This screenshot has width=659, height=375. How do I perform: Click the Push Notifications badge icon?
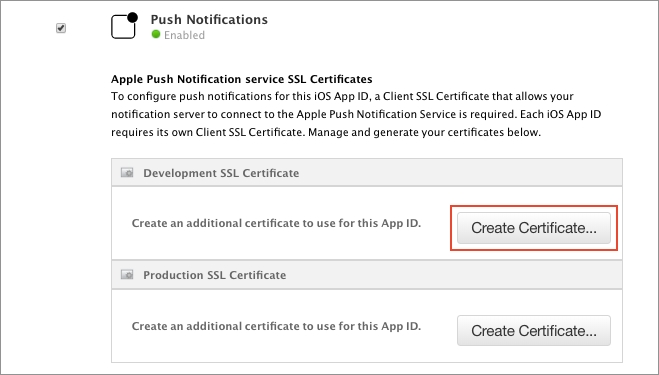pyautogui.click(x=124, y=26)
